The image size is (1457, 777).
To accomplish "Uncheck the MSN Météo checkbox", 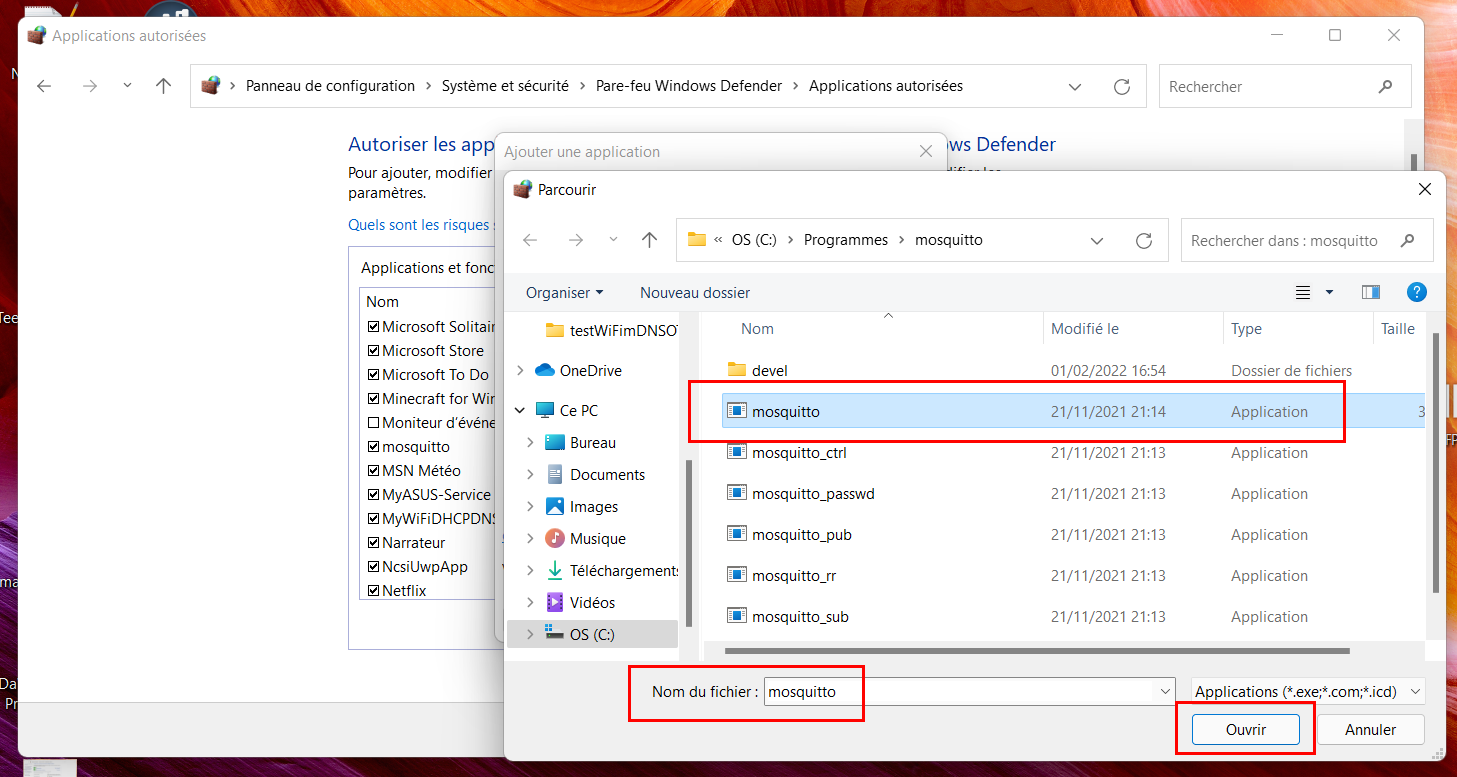I will [373, 470].
